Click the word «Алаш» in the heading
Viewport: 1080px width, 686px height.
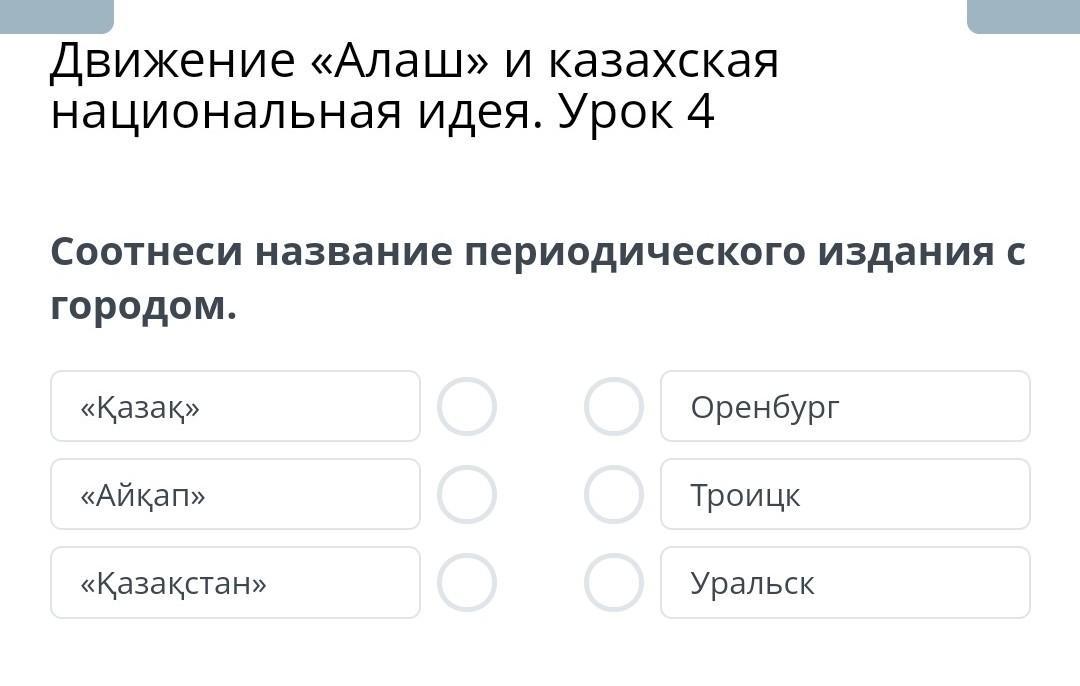pyautogui.click(x=399, y=62)
